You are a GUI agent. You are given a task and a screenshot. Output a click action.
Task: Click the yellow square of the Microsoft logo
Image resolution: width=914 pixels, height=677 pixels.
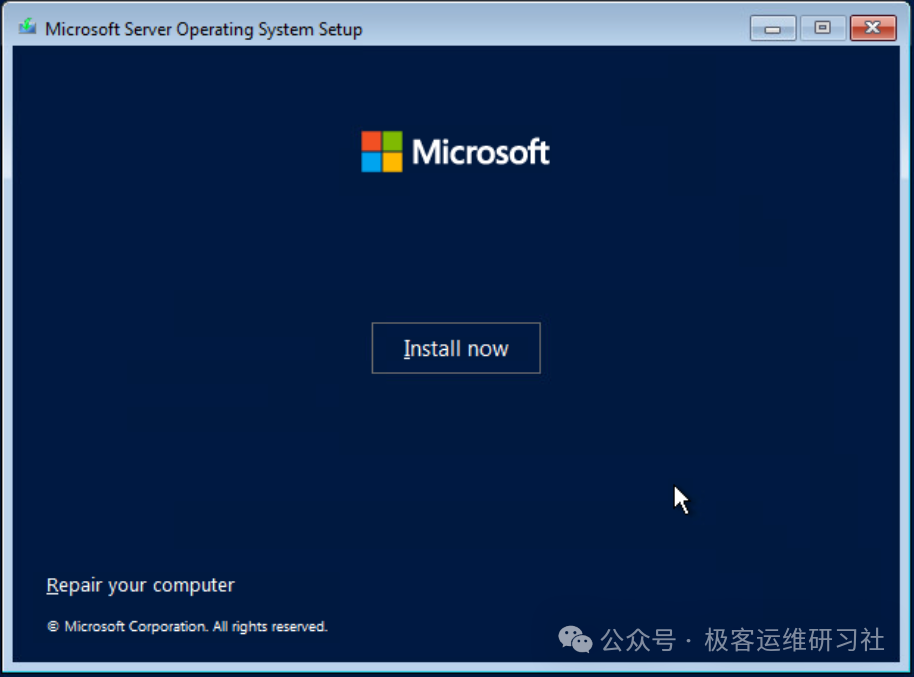pyautogui.click(x=395, y=162)
